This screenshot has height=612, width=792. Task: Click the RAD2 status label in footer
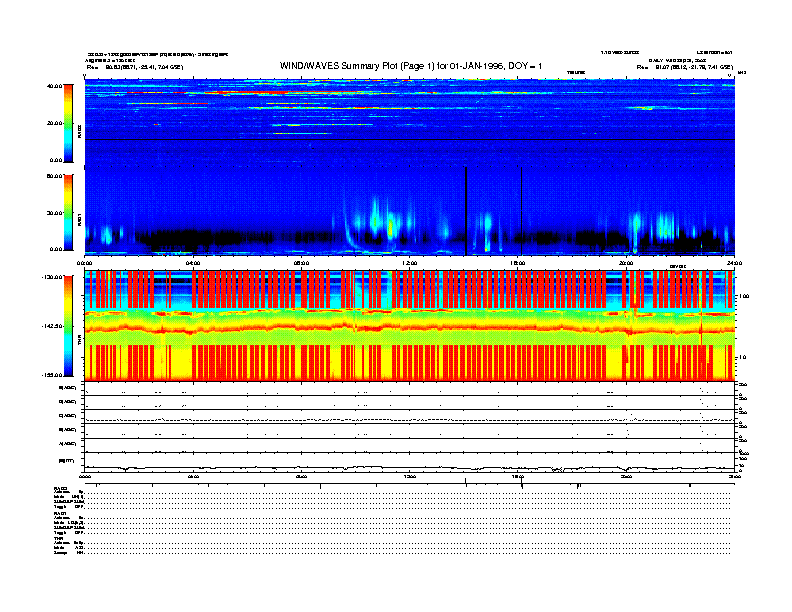click(x=61, y=487)
